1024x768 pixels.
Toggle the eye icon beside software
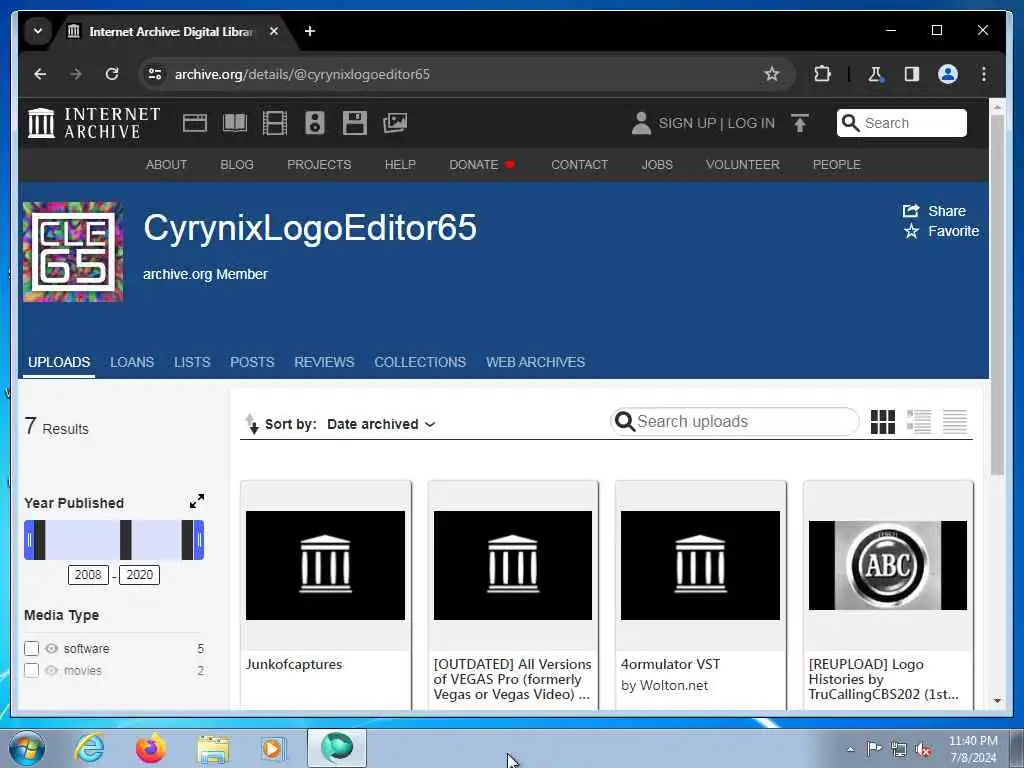point(52,648)
